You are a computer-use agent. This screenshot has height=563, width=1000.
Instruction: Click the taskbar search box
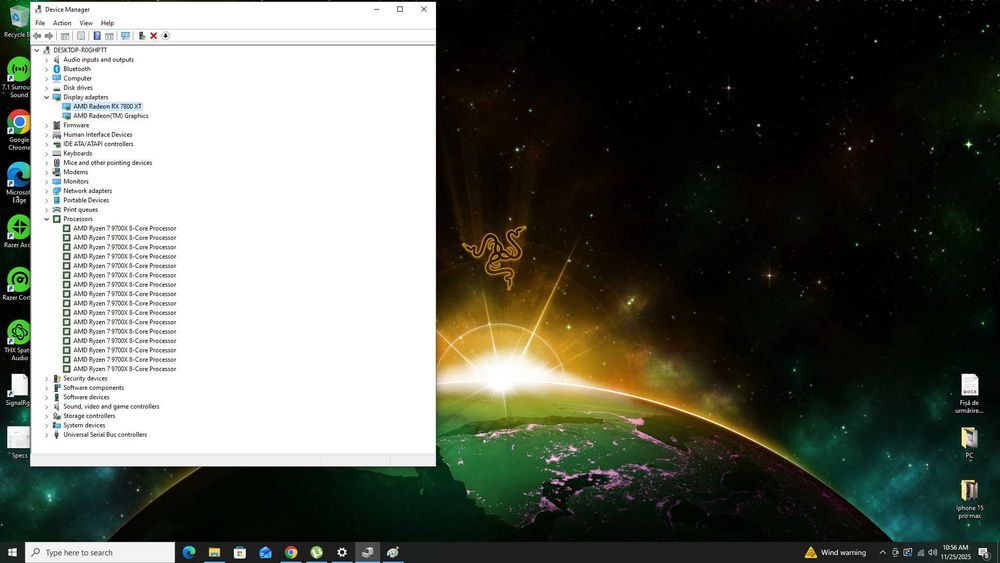[100, 552]
